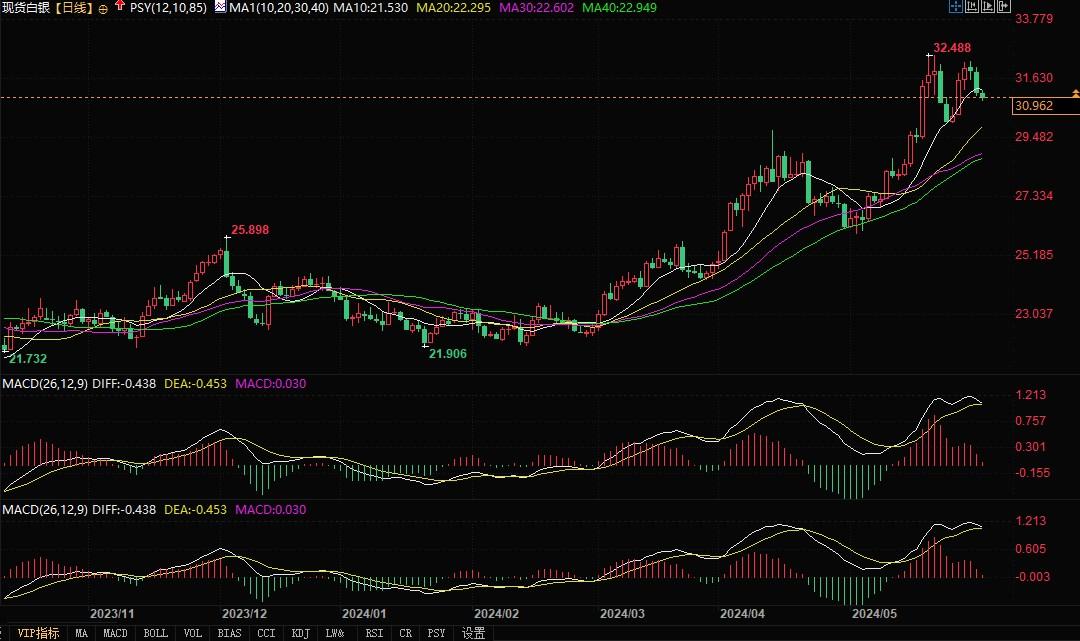Open the PSY(12,10,85) indicator parameters

click(169, 7)
